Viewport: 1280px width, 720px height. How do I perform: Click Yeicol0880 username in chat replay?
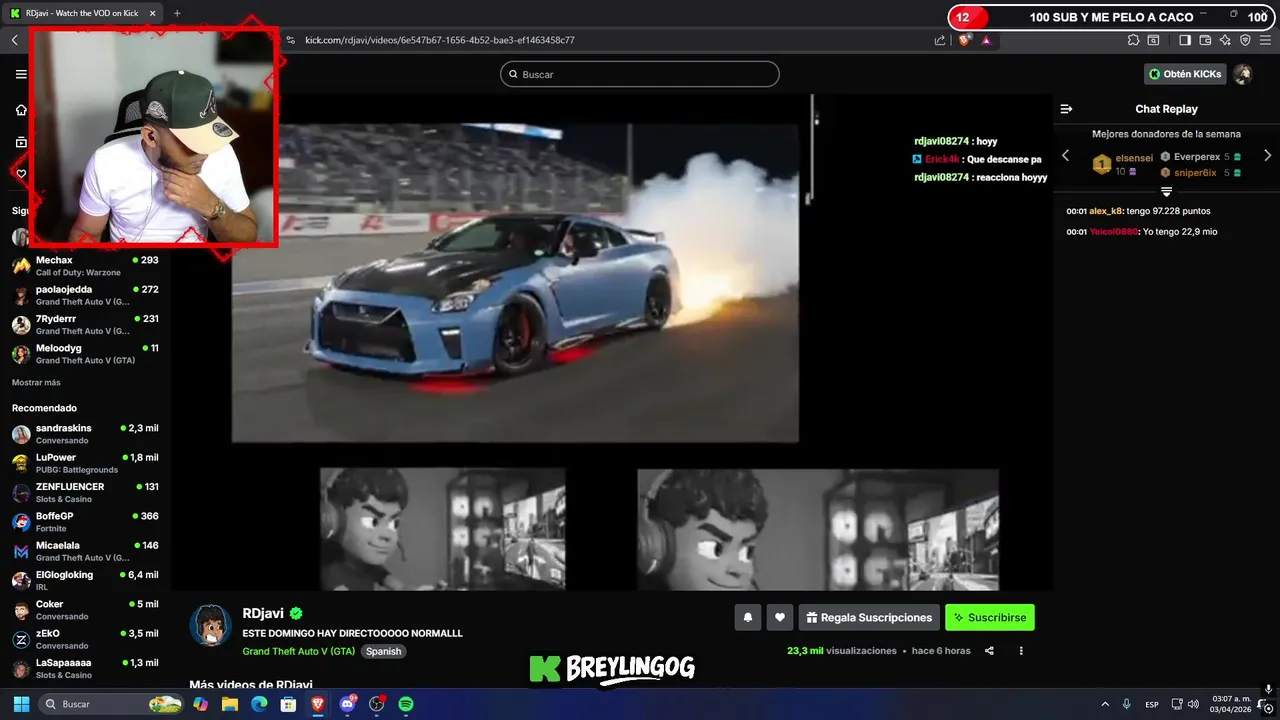click(1114, 231)
